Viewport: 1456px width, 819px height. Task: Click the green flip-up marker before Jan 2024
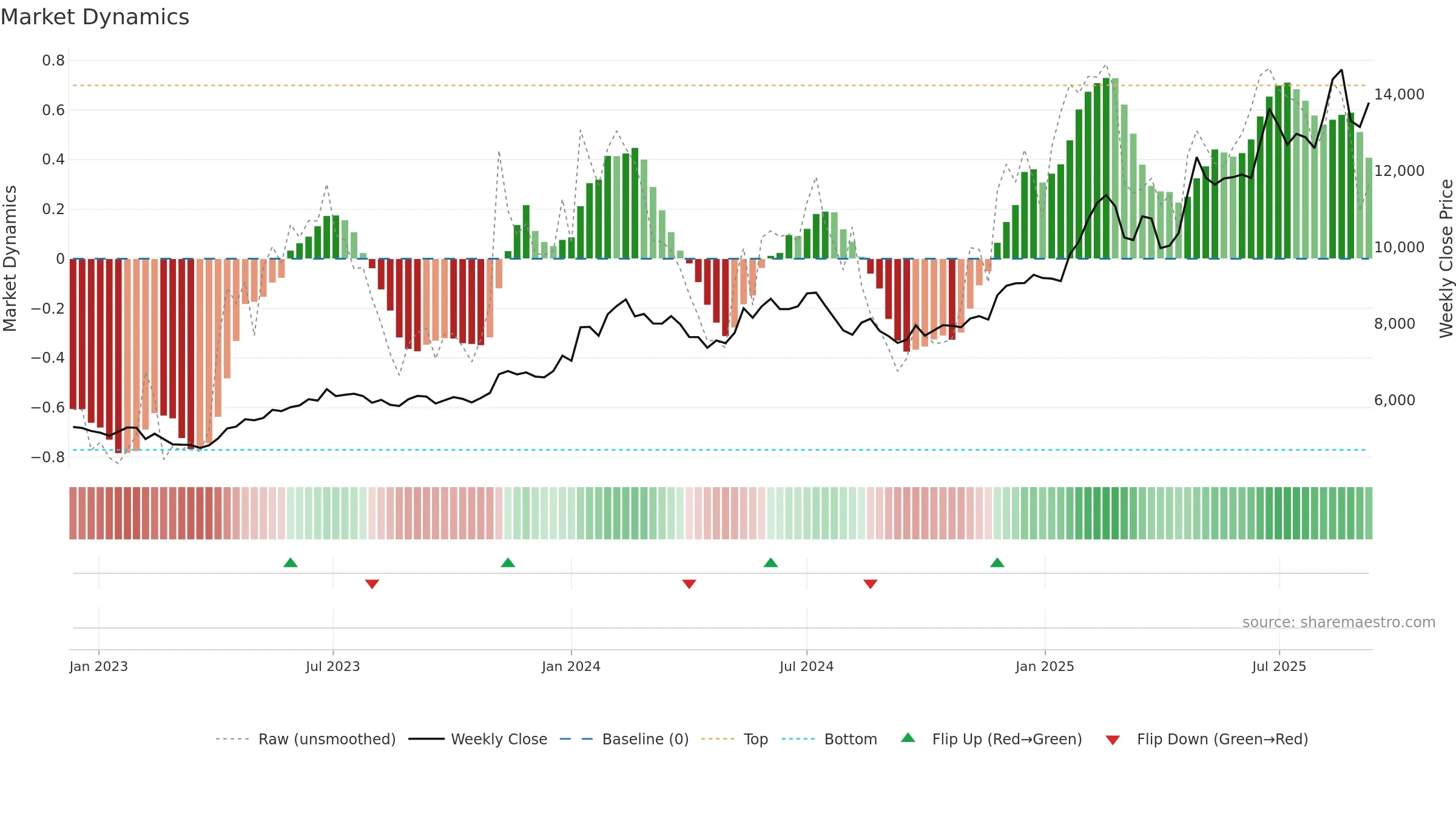(508, 562)
